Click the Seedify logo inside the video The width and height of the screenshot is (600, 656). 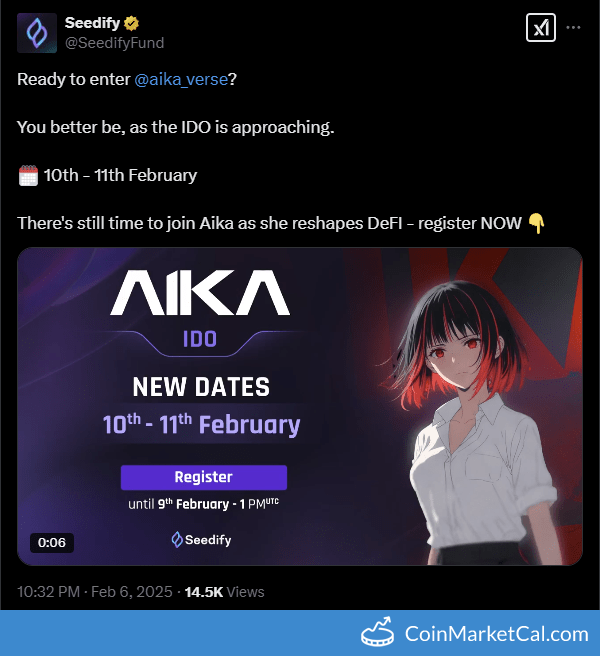pyautogui.click(x=201, y=540)
